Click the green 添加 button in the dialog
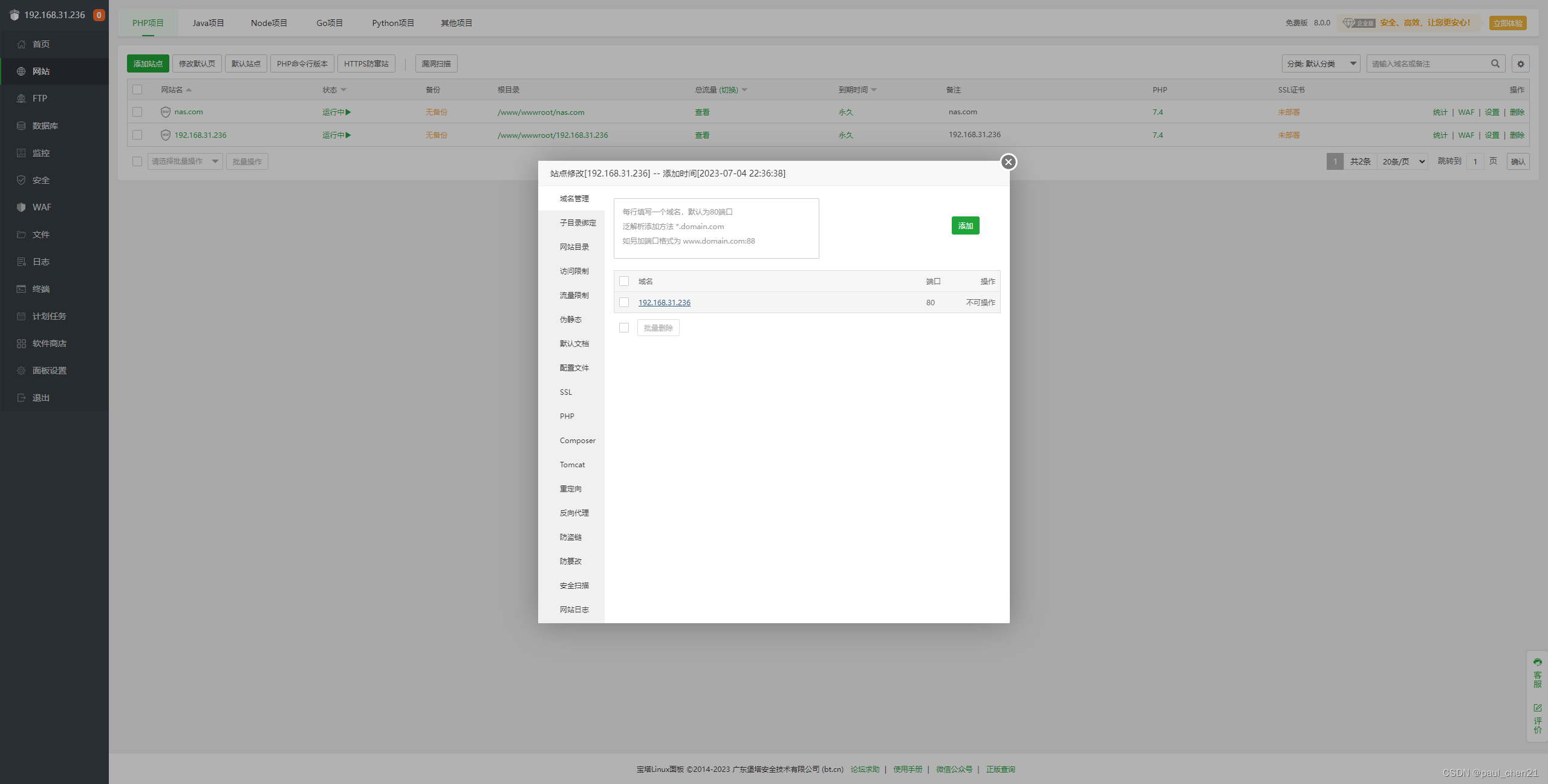 [965, 225]
